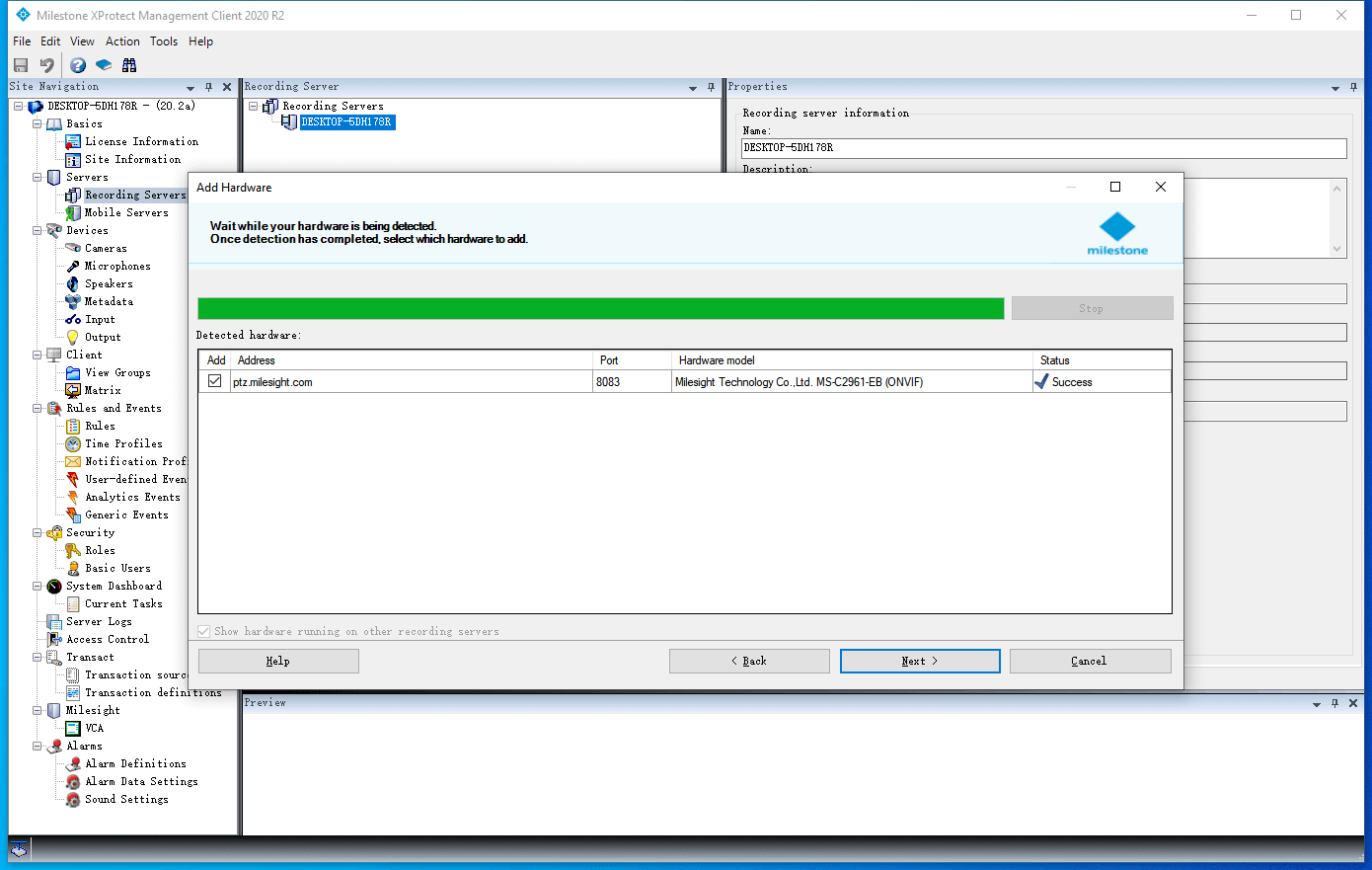1372x870 pixels.
Task: Click the green detection progress bar
Action: [x=601, y=308]
